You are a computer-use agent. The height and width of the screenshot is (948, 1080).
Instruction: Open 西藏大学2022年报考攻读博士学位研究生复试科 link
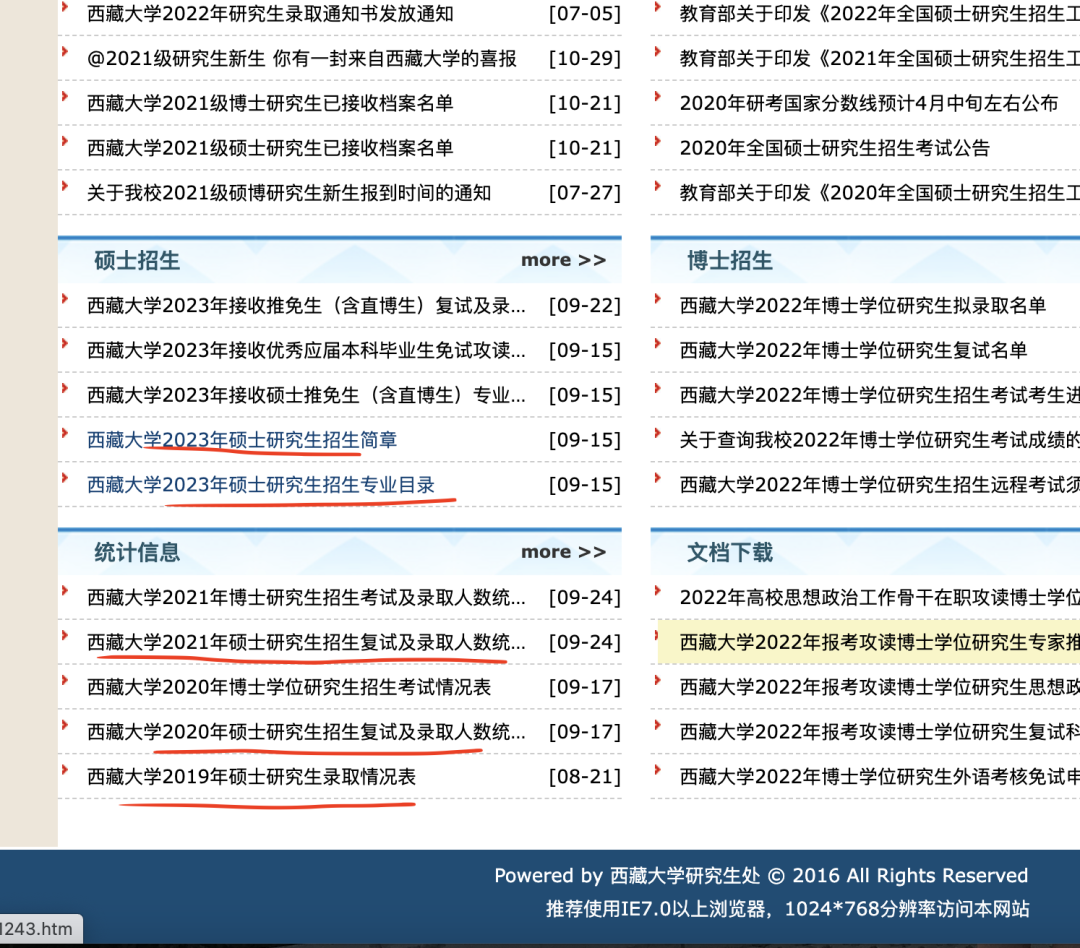(880, 732)
